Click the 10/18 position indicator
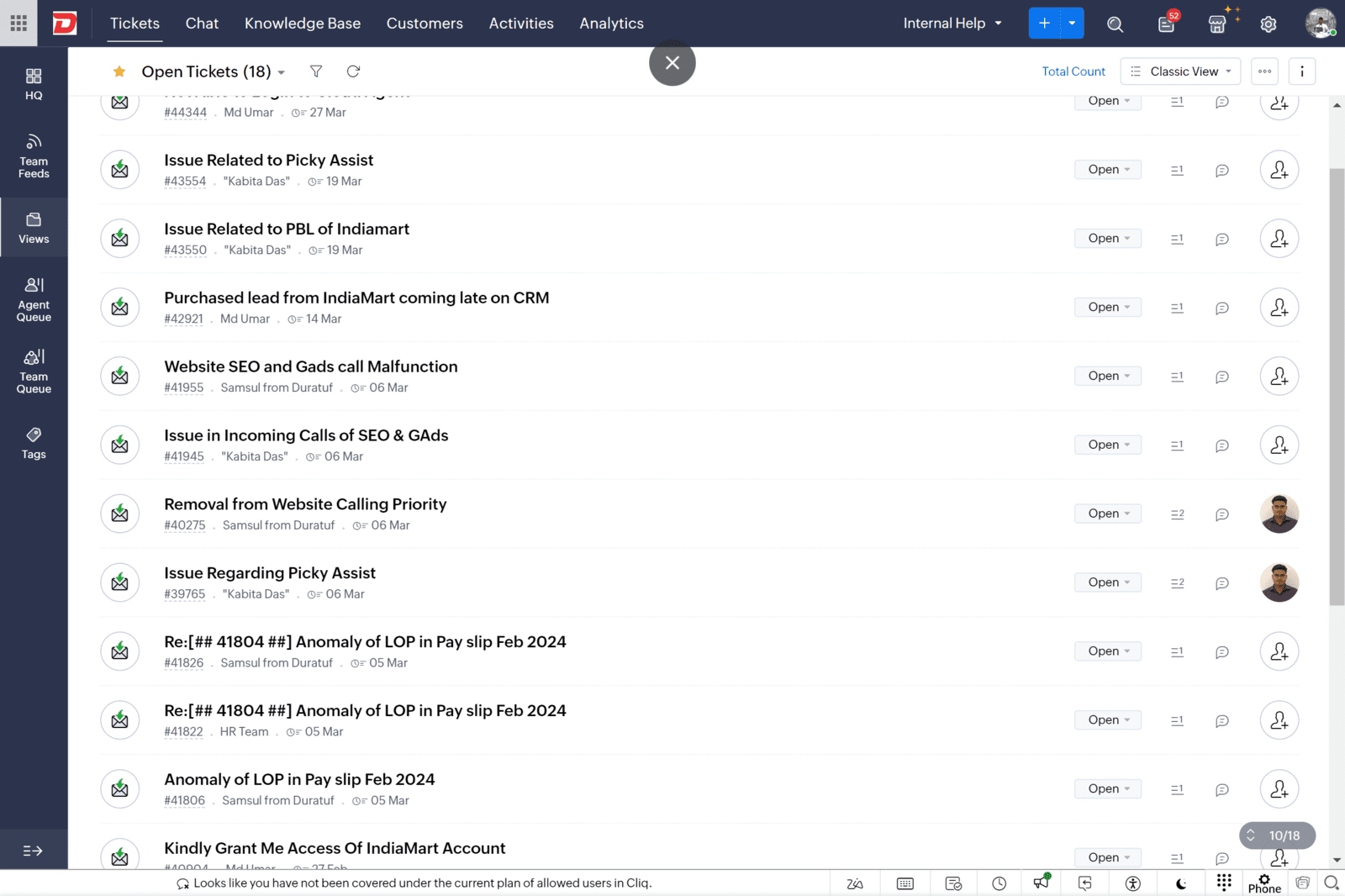 pos(1277,835)
